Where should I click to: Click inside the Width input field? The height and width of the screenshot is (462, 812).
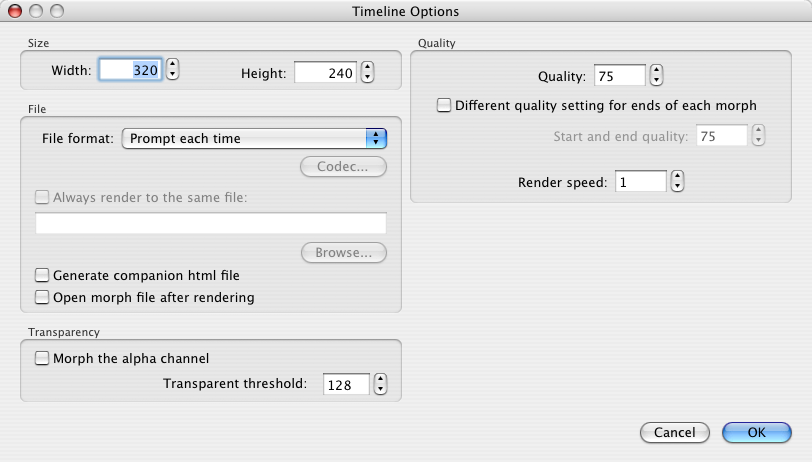130,71
